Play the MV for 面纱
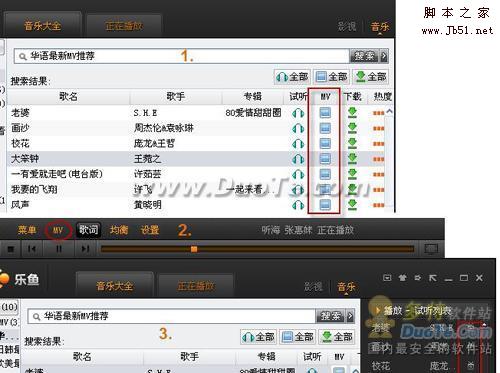 [325, 128]
